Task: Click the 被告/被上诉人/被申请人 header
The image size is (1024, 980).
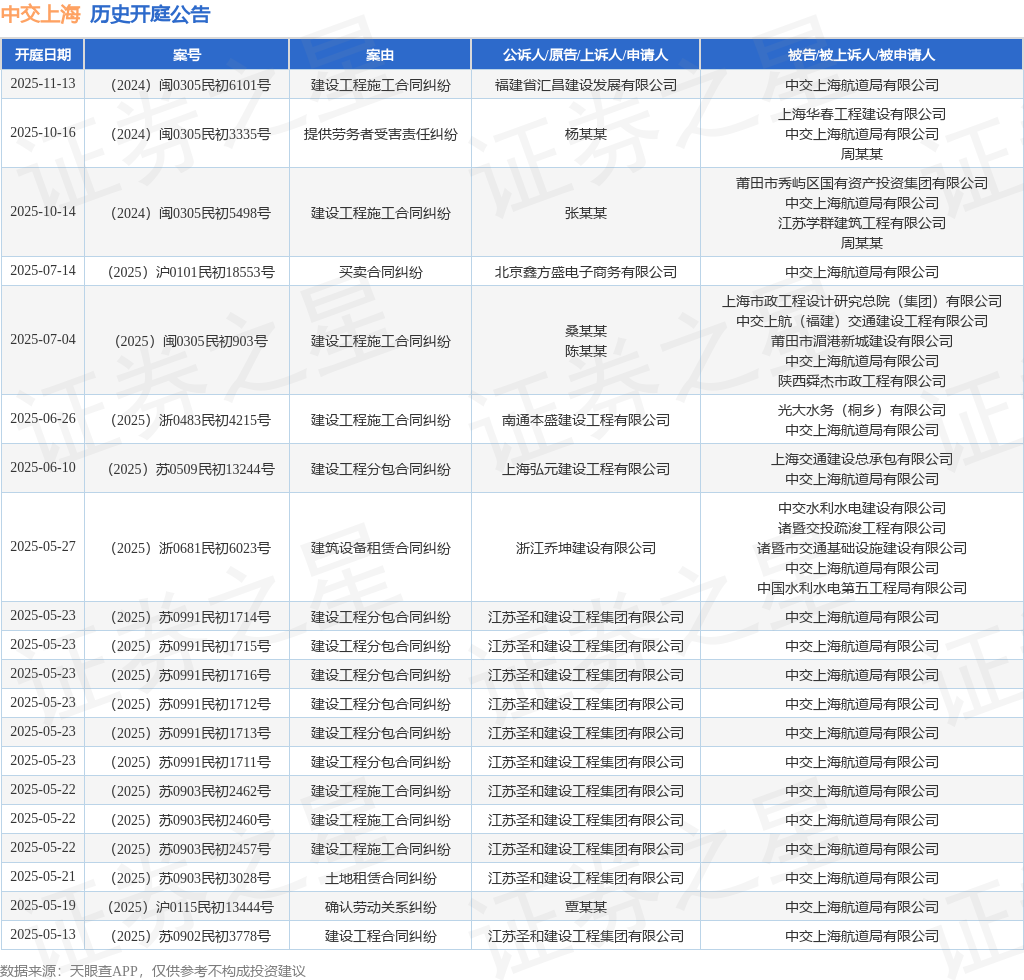Action: 861,55
